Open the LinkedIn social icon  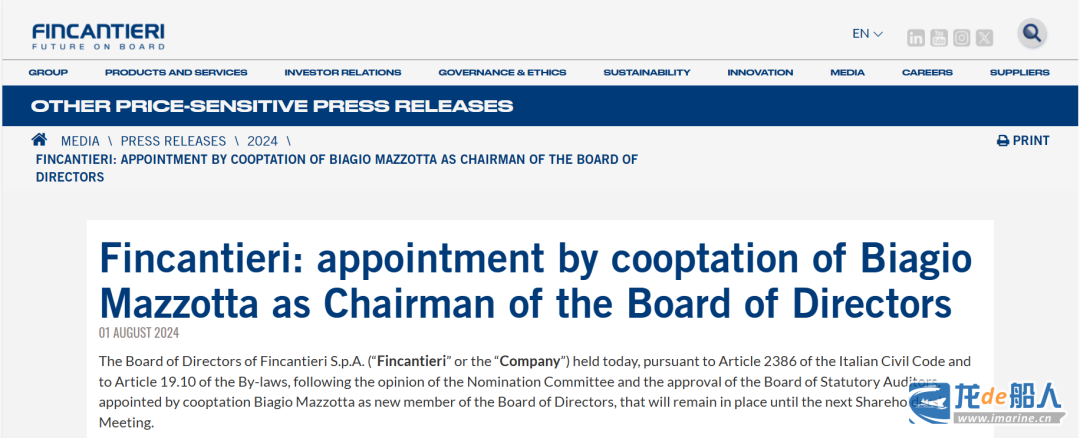(x=915, y=38)
